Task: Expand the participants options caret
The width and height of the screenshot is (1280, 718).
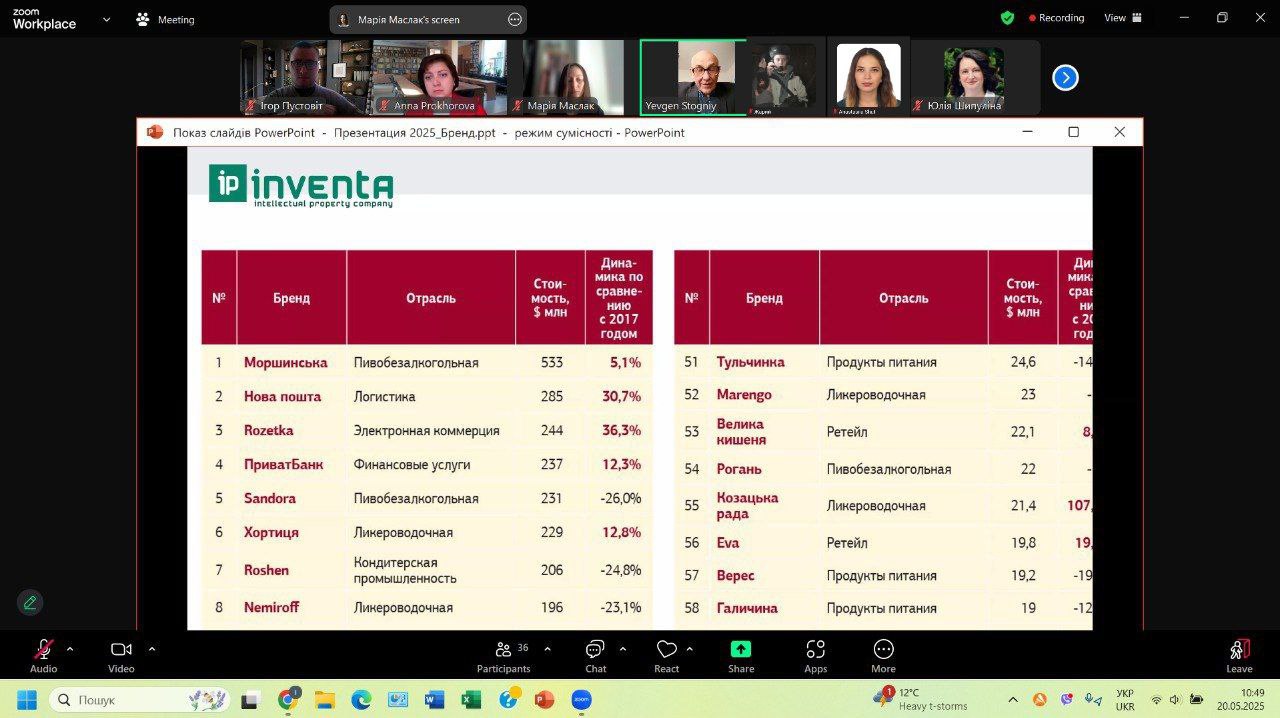Action: (547, 649)
